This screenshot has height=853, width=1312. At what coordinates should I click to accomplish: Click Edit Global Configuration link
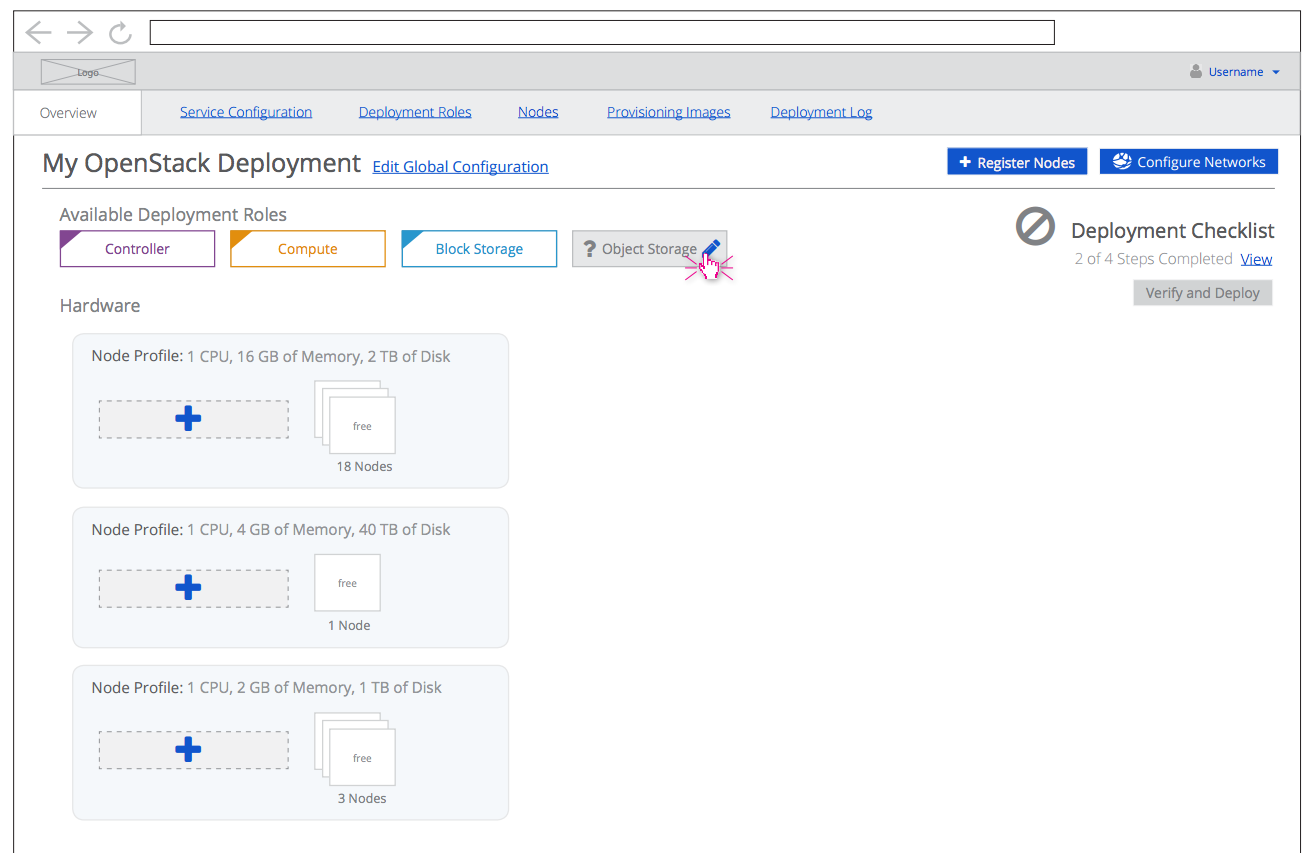click(460, 166)
